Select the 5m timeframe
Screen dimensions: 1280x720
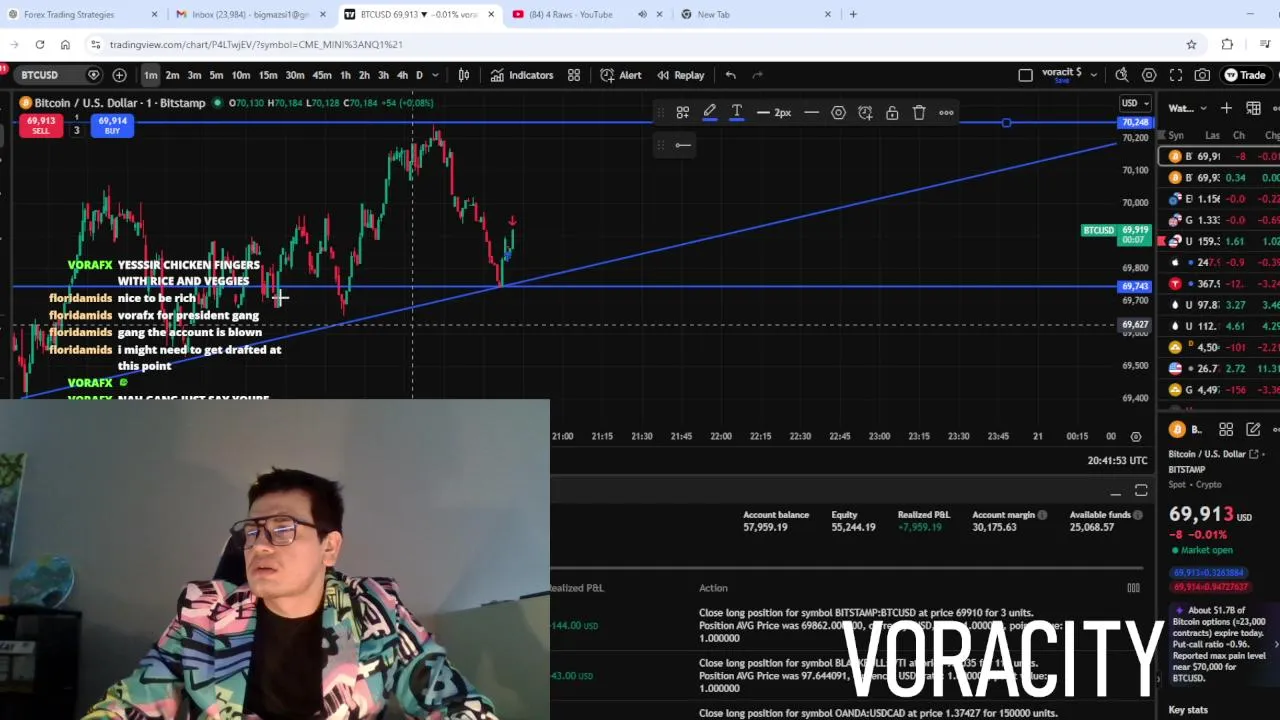click(216, 75)
